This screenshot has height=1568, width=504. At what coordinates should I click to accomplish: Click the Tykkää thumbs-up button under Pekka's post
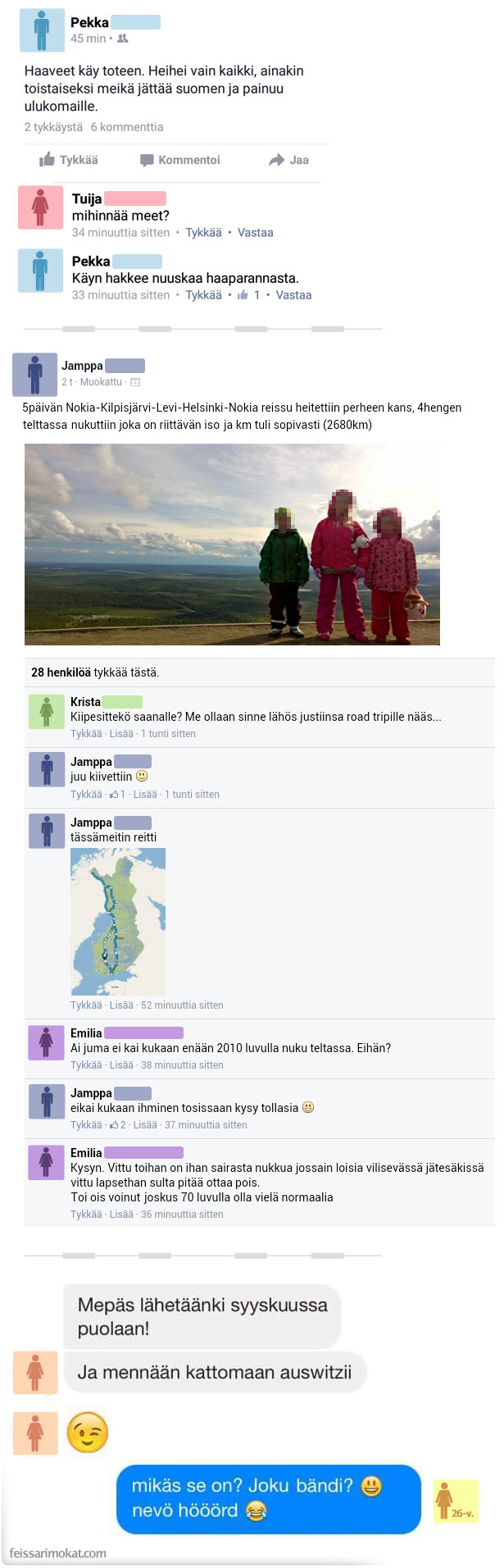(x=69, y=160)
